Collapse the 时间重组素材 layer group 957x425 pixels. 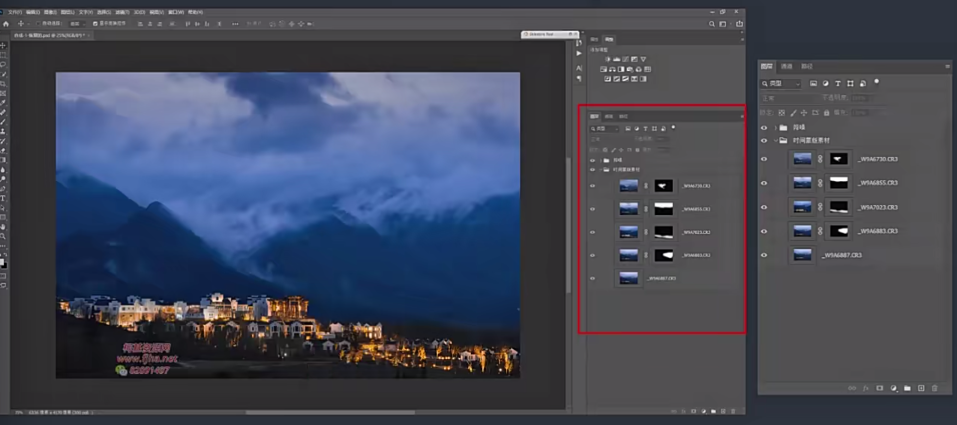coord(773,141)
